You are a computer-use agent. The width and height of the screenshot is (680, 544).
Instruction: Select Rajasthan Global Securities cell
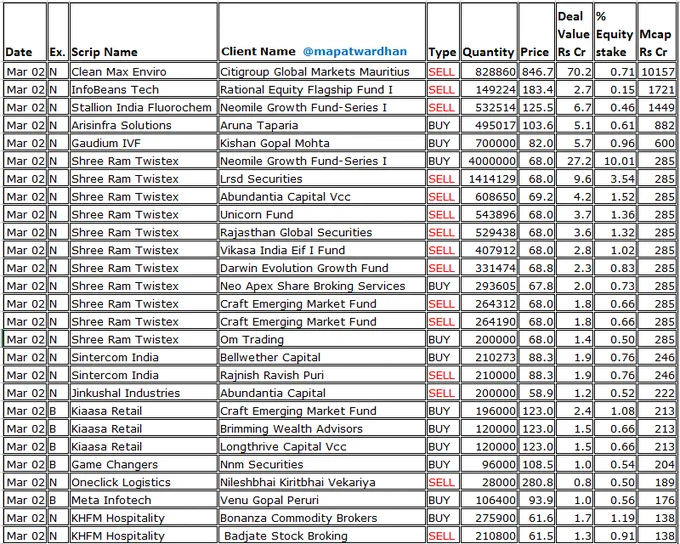322,232
